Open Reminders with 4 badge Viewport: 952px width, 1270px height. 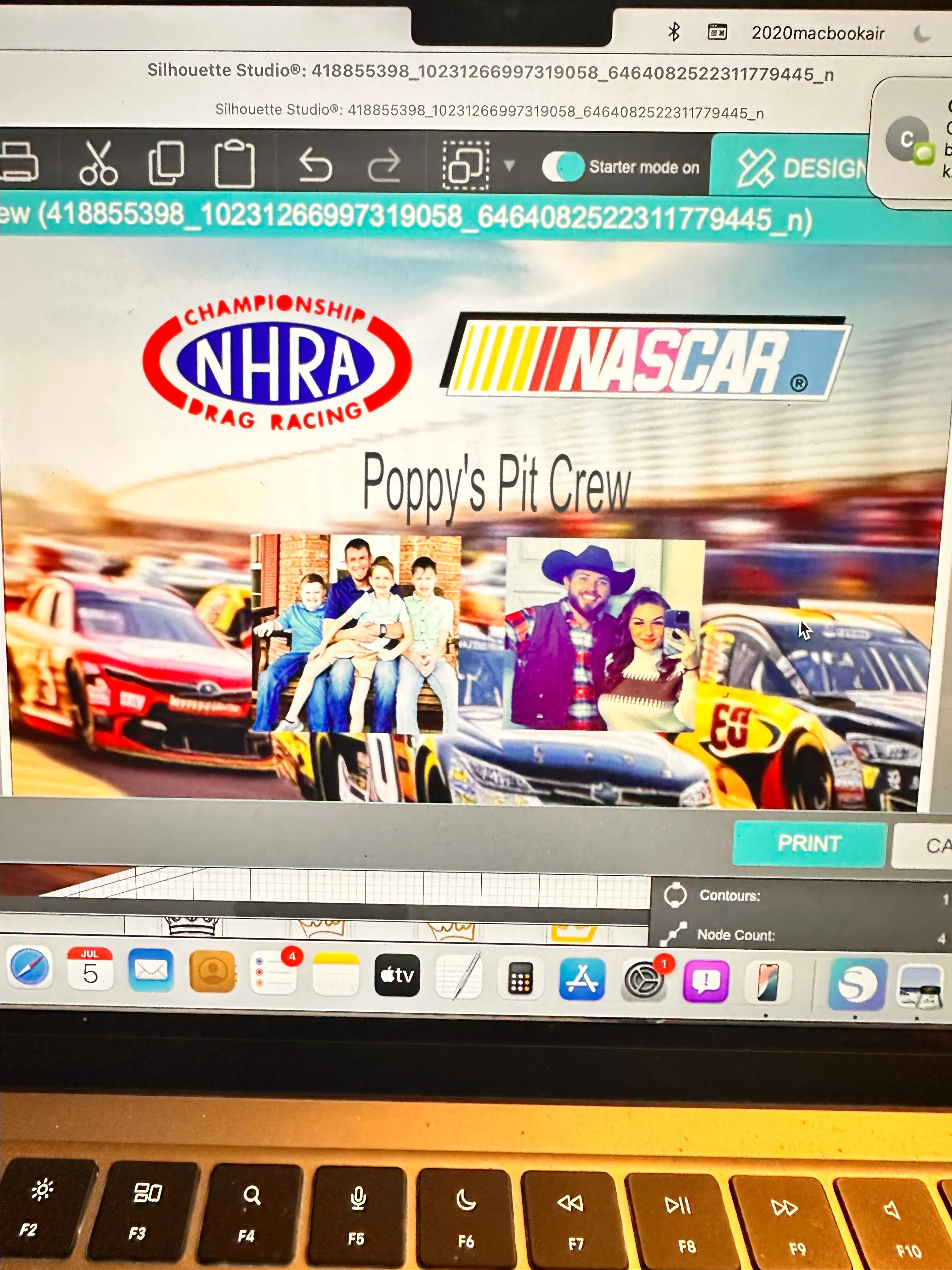(274, 972)
